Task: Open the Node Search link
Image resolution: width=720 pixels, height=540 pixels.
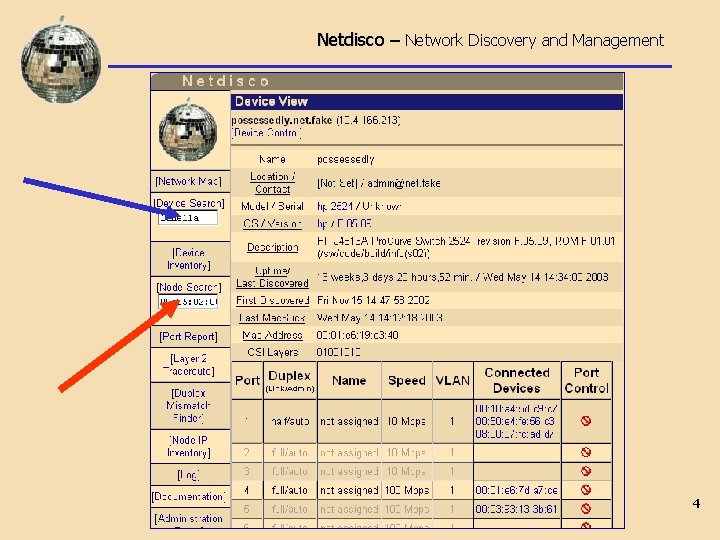Action: tap(189, 287)
